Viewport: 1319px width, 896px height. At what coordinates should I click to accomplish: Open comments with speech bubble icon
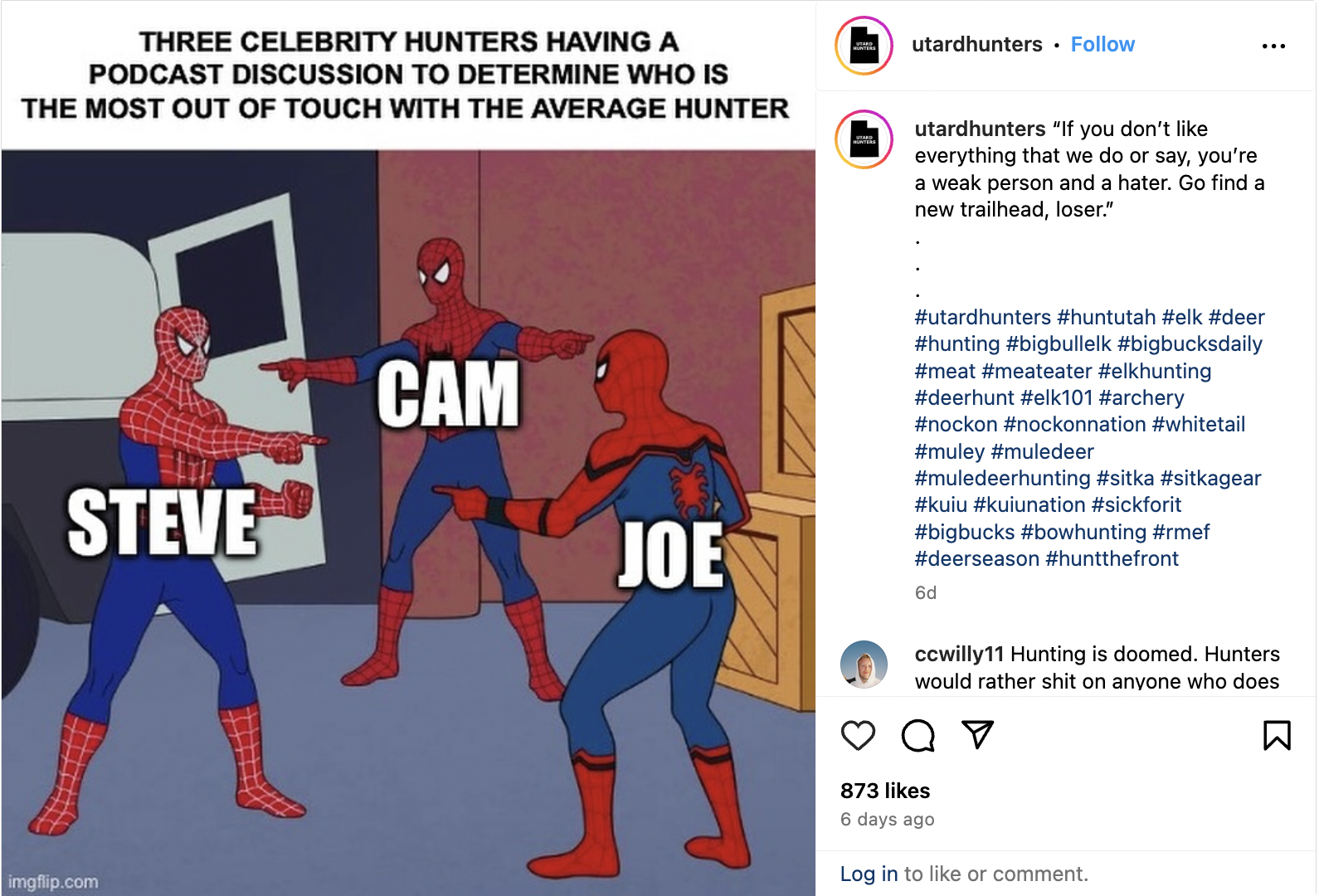[x=917, y=735]
